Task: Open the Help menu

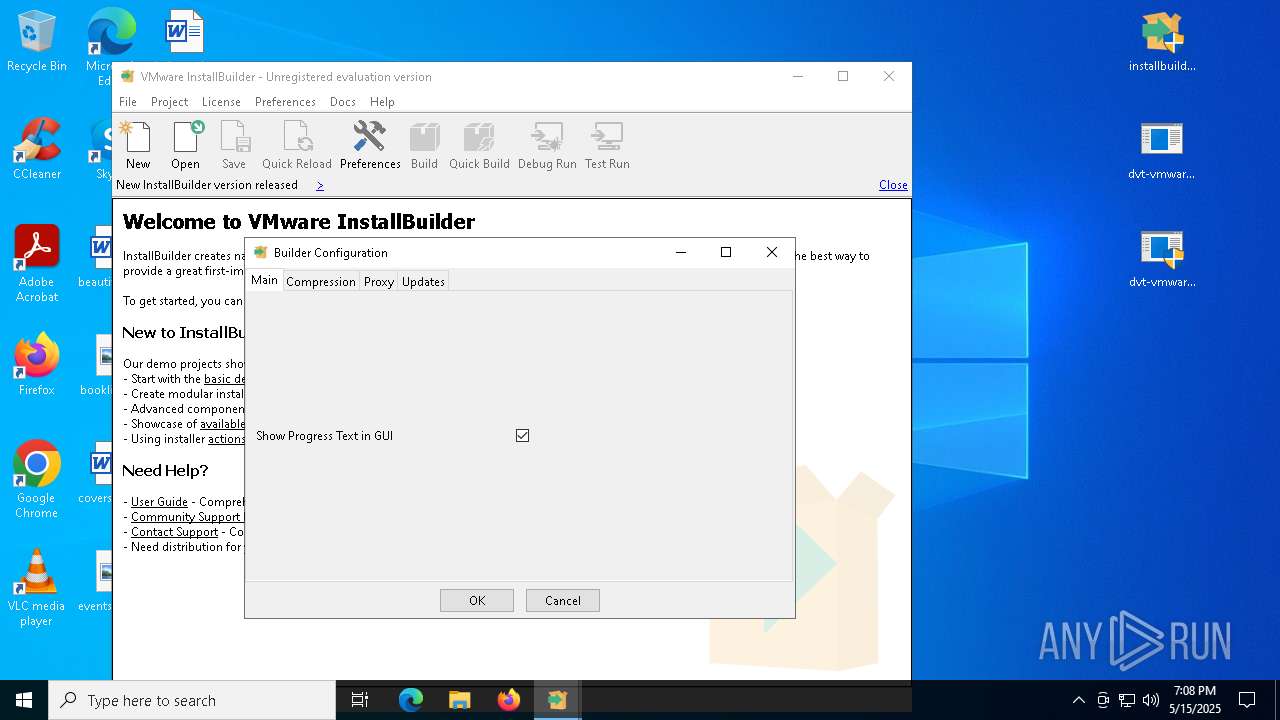Action: pos(382,102)
